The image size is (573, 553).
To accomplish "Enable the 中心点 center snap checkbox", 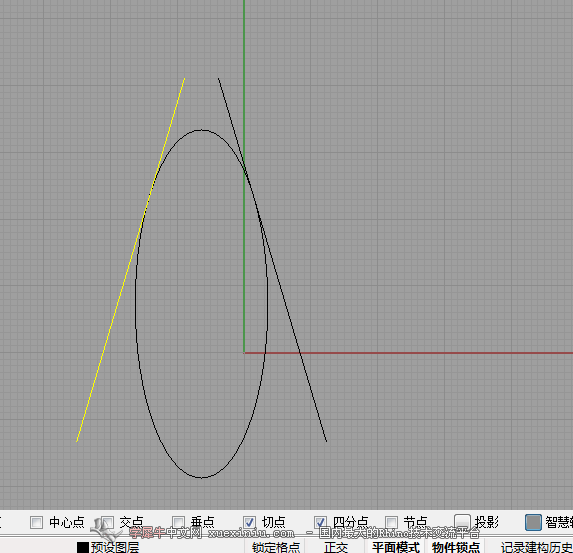I will [37, 522].
